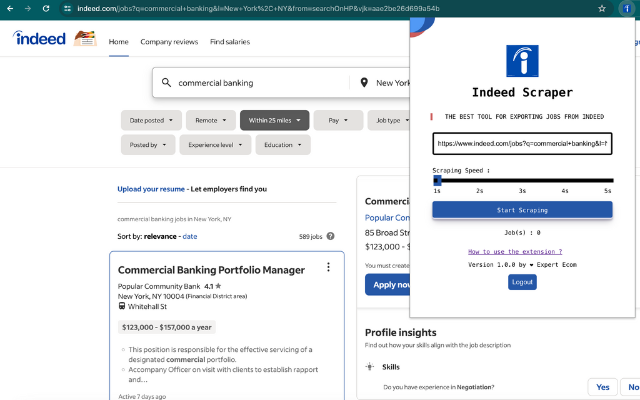Click the '589 jobs' count text
This screenshot has width=640, height=400.
click(x=311, y=236)
